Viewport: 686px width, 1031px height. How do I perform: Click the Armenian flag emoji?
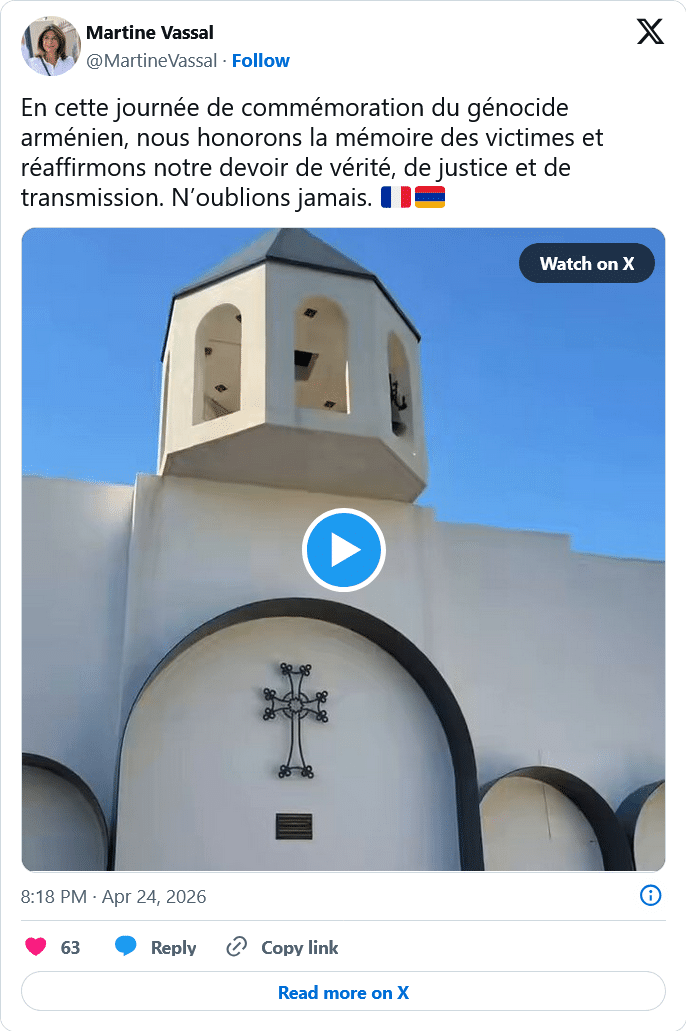[x=430, y=197]
